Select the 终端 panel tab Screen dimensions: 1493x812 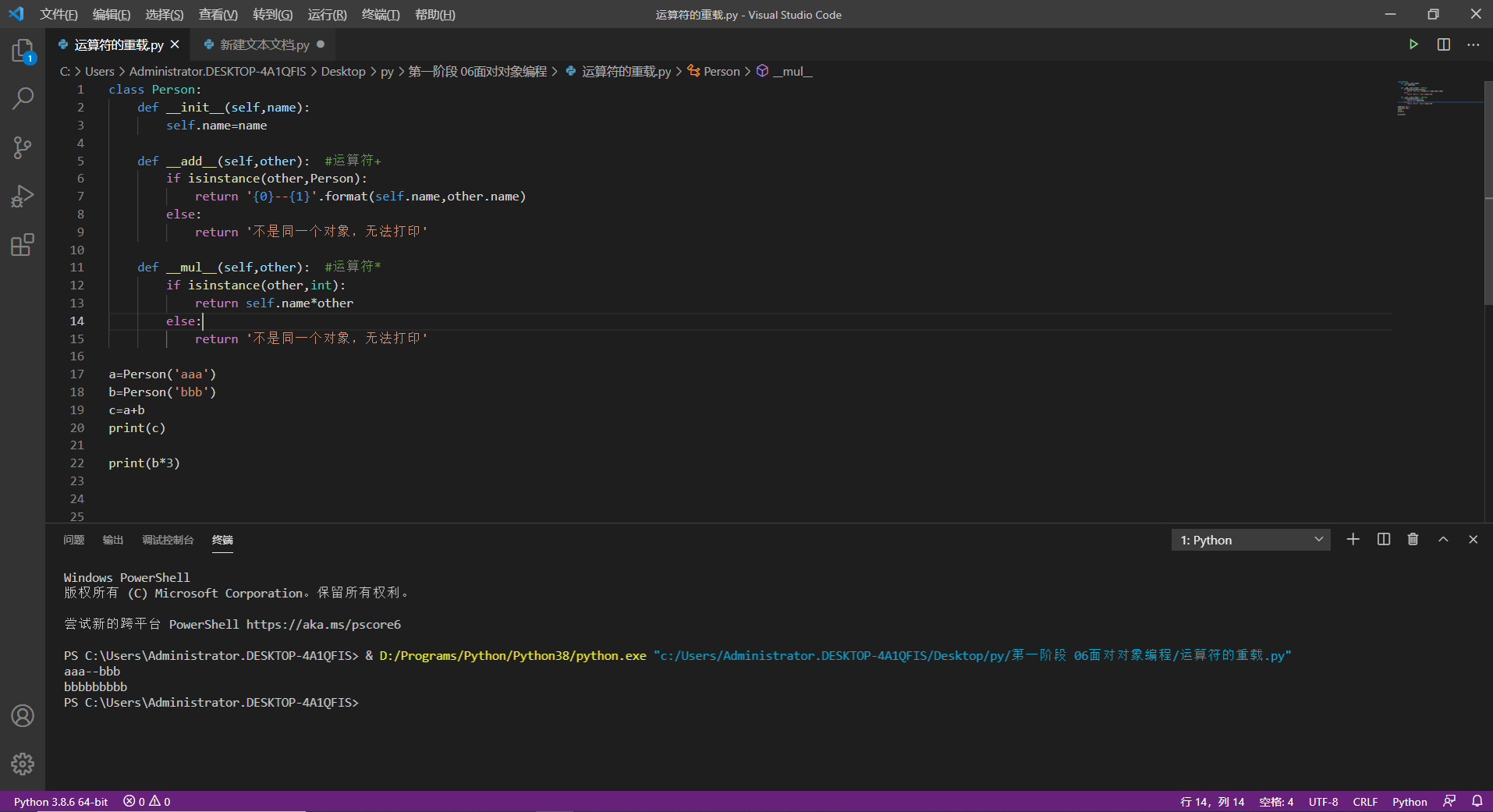point(222,540)
